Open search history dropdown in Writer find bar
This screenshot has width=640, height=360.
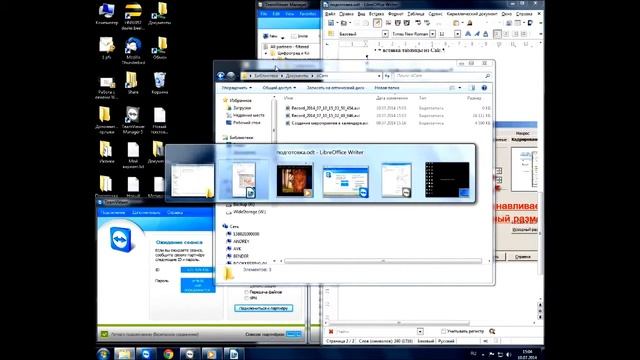(x=420, y=331)
